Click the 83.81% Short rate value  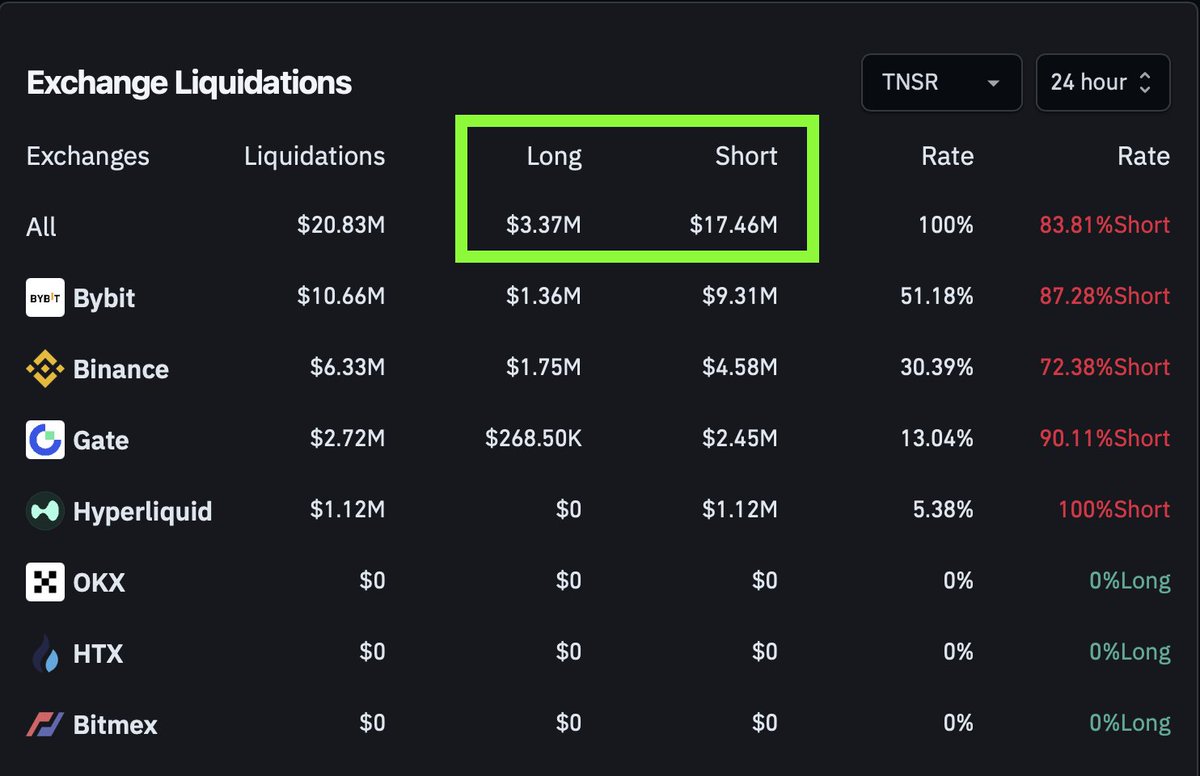1103,226
